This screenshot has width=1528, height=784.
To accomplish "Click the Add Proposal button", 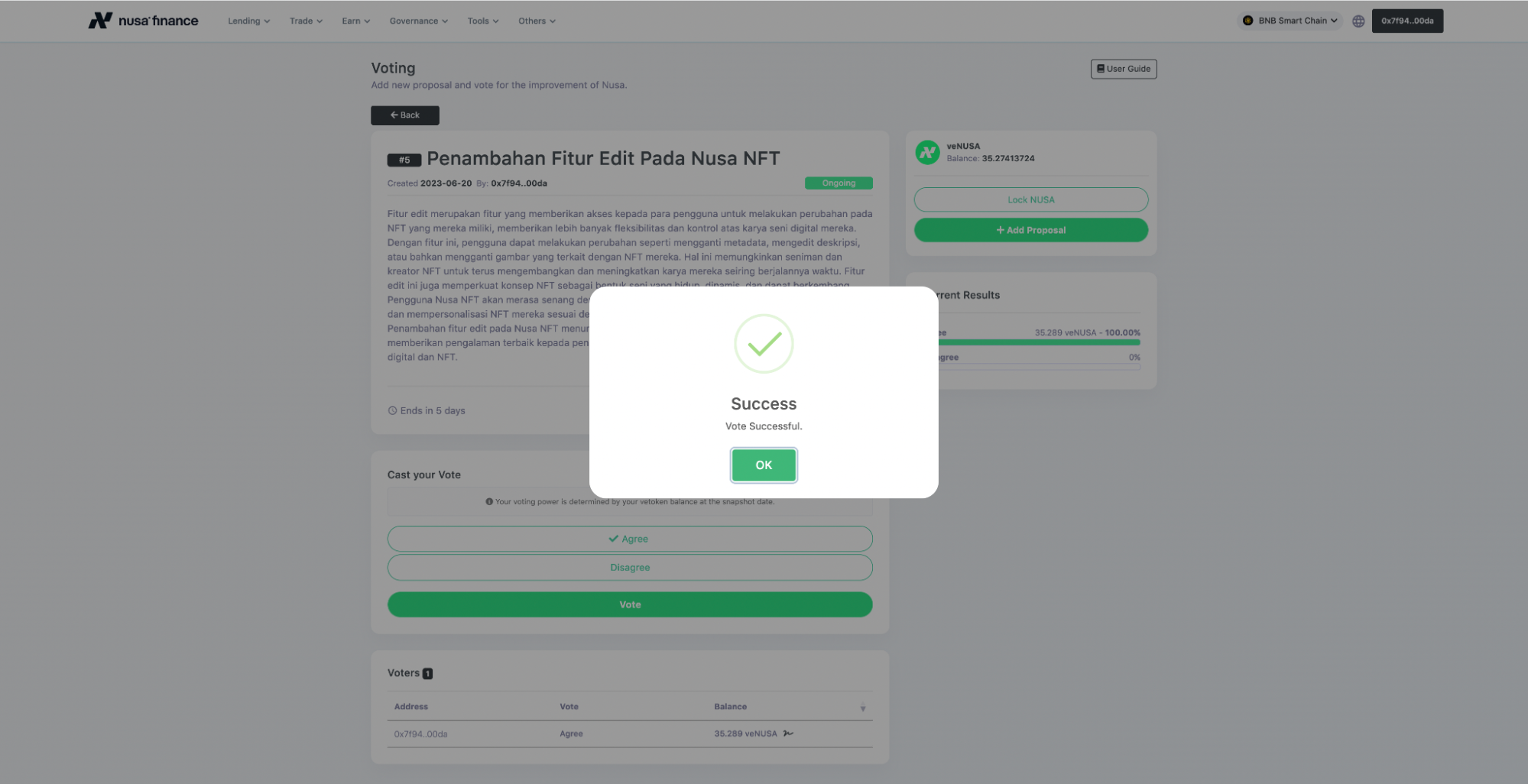I will (x=1031, y=230).
